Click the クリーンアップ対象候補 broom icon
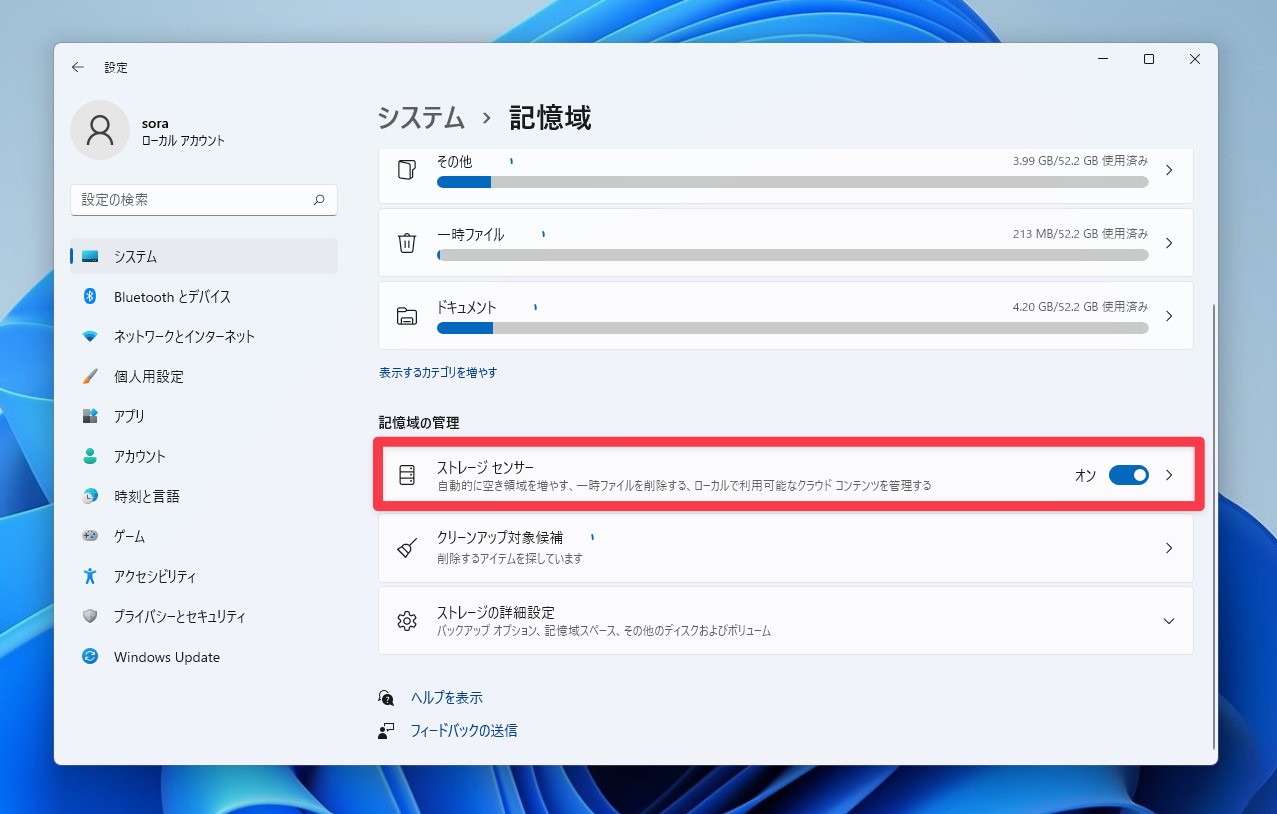The height and width of the screenshot is (814, 1277). [406, 548]
